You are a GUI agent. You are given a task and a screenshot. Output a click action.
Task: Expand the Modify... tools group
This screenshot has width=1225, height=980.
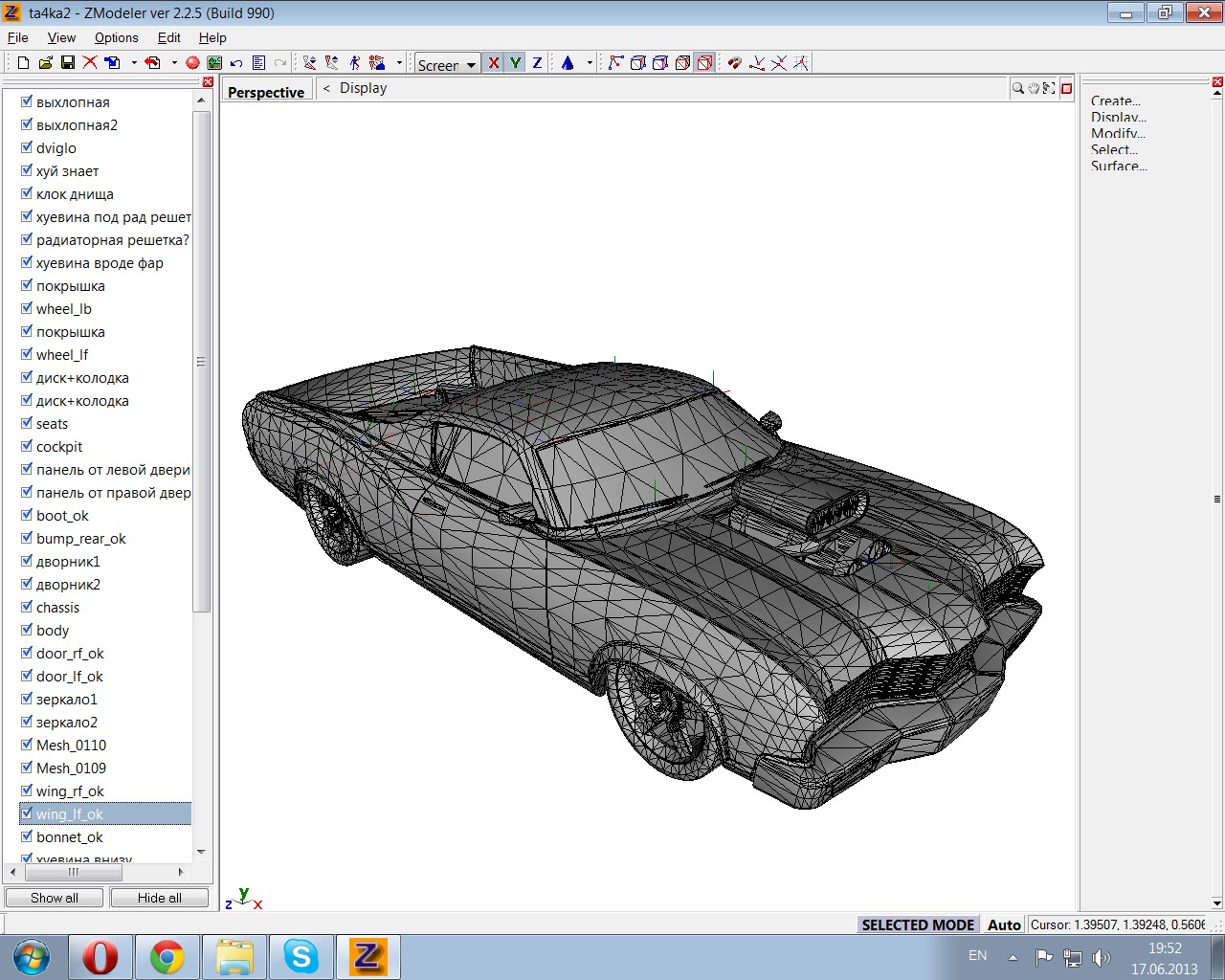[1117, 133]
